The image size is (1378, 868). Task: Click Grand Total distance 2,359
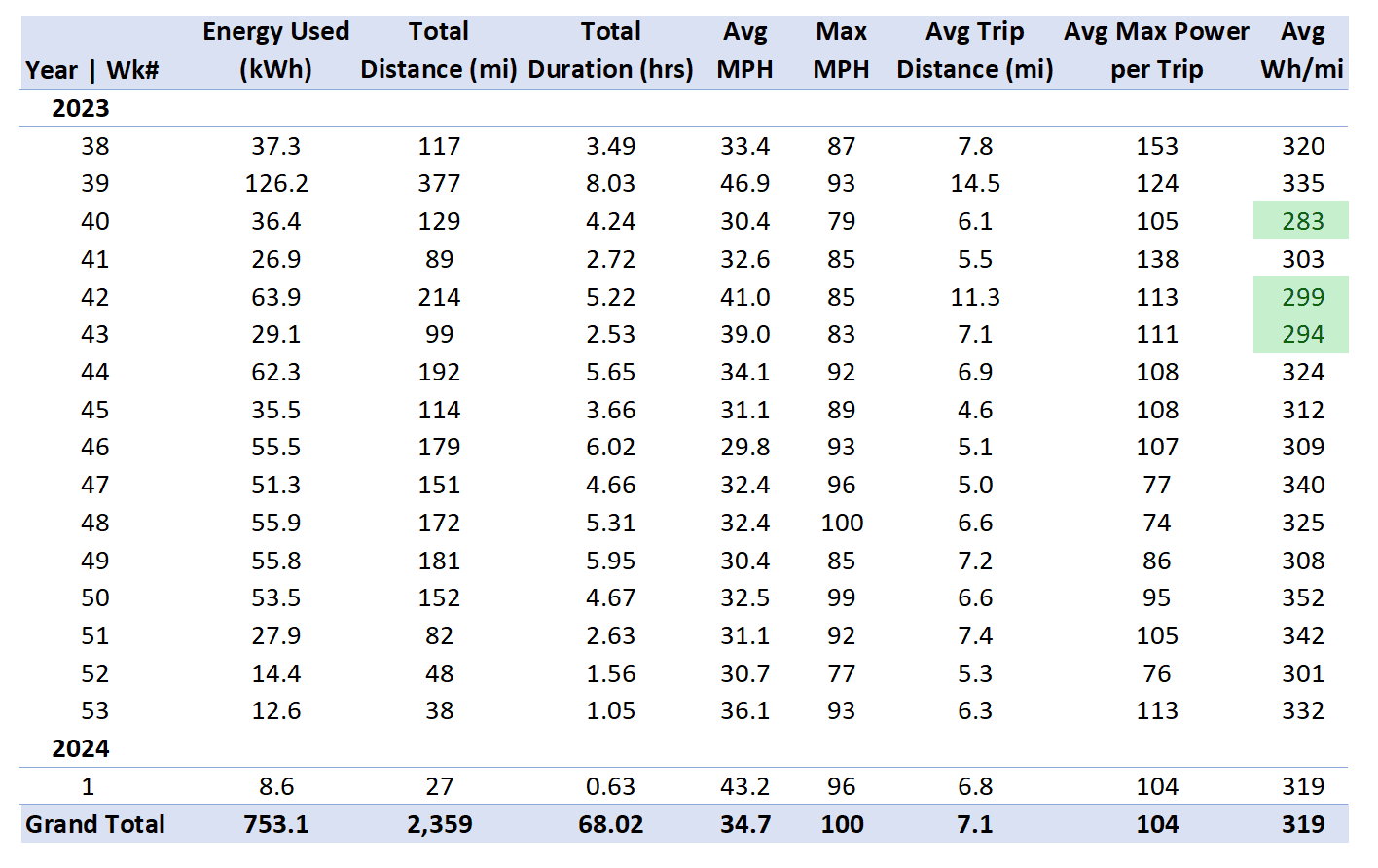click(439, 824)
